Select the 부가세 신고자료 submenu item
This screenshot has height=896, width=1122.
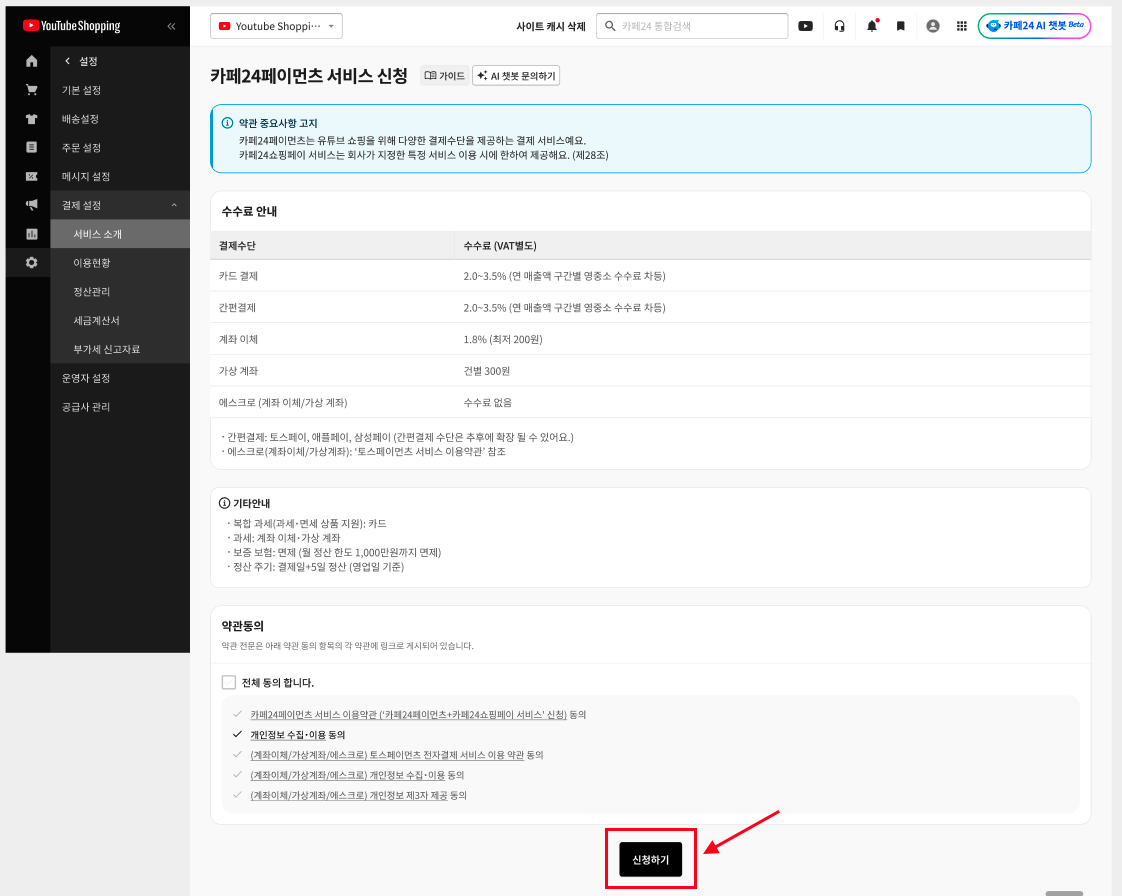click(120, 349)
